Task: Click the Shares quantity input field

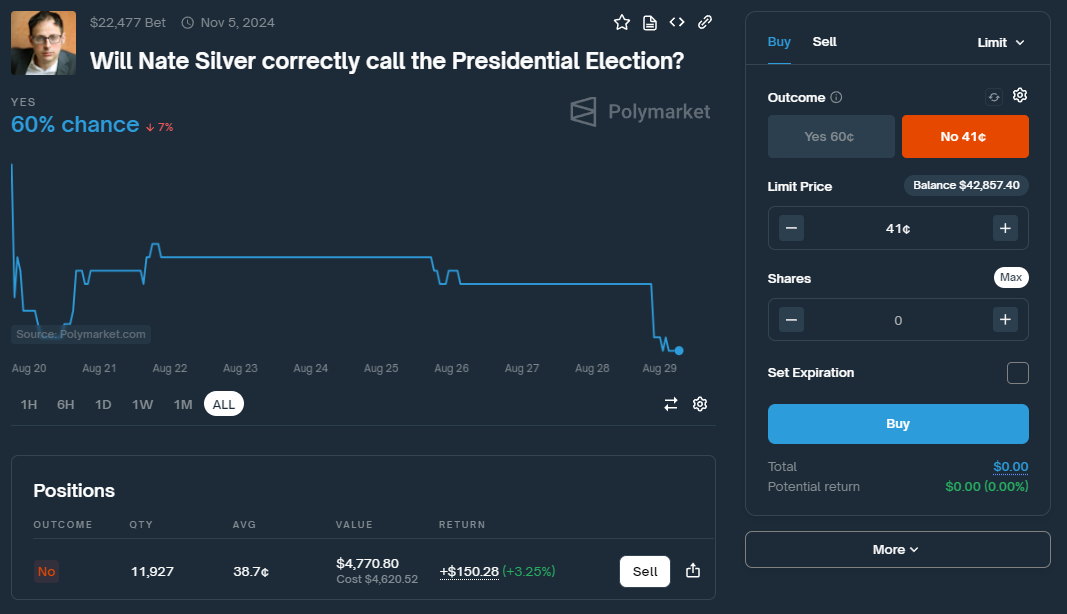Action: pos(897,320)
